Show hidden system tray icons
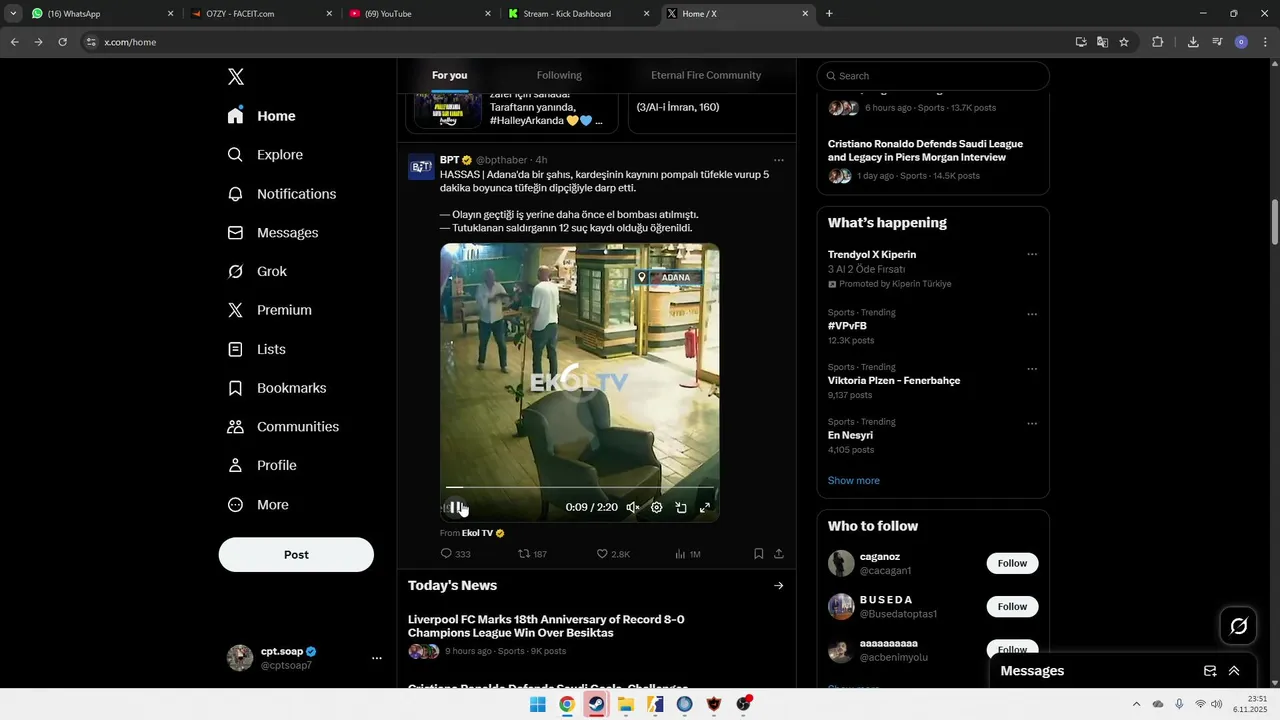 pos(1137,704)
